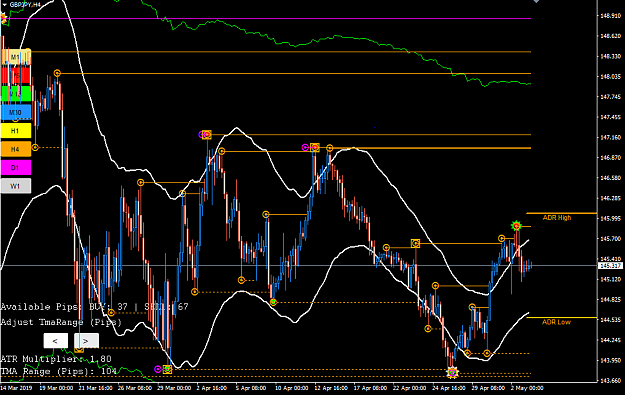This screenshot has width=625, height=395.
Task: Click the 22 Apr 00:00 date label
Action: point(409,388)
